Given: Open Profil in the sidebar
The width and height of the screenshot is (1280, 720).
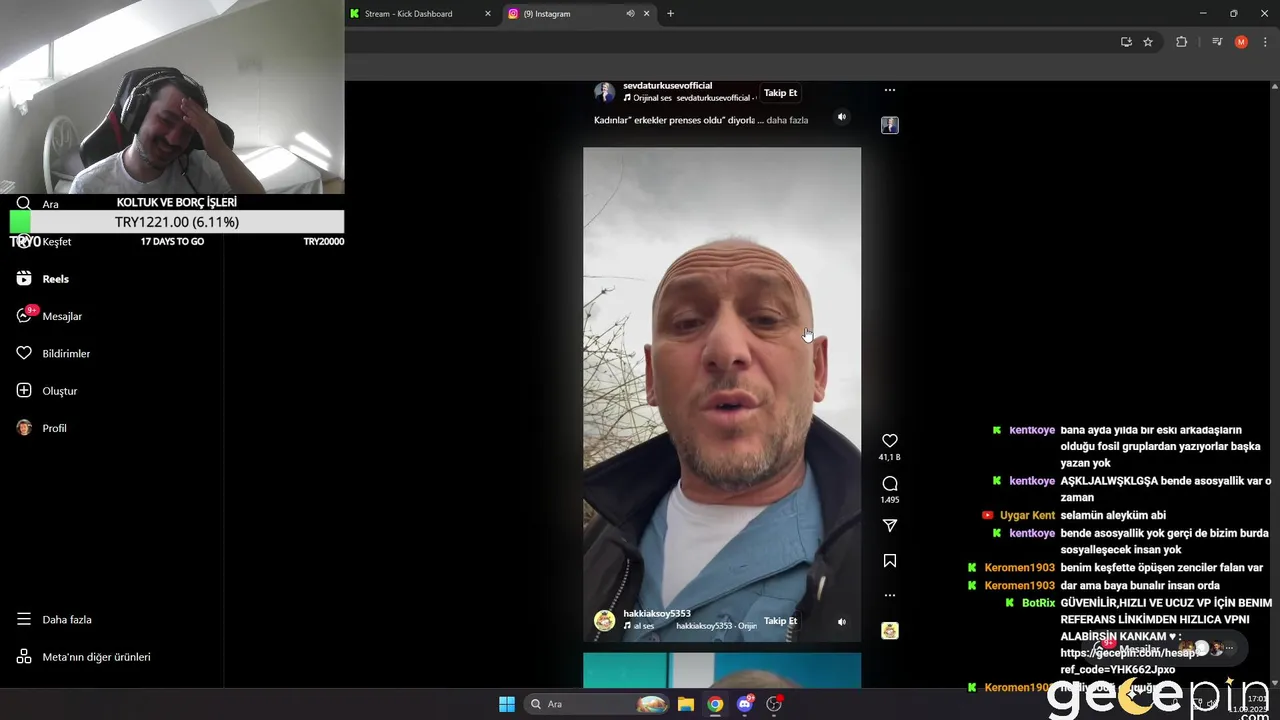Looking at the screenshot, I should point(42,428).
